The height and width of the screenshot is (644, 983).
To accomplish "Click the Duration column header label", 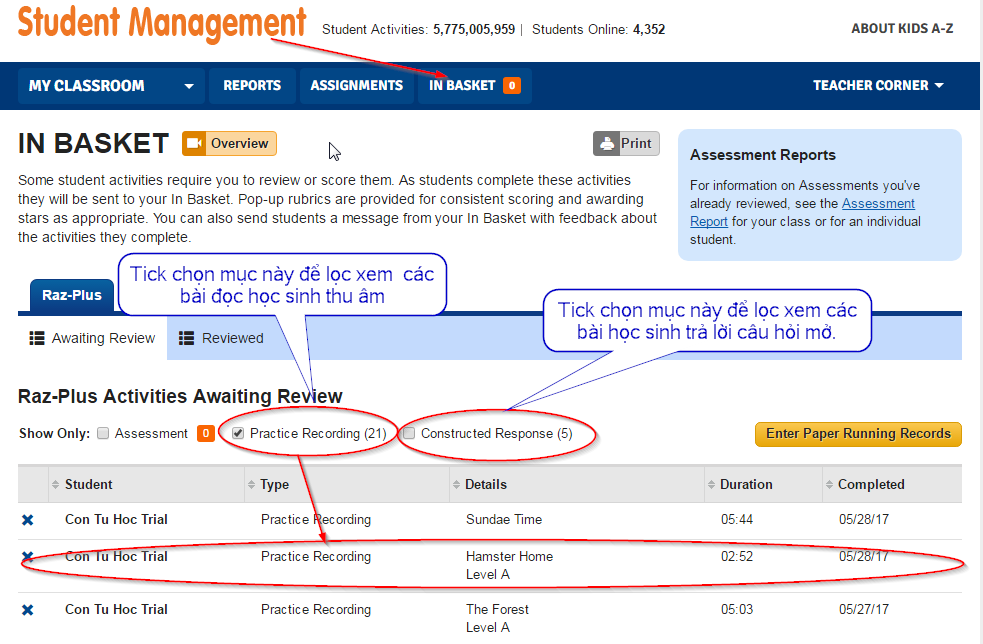I will click(746, 485).
